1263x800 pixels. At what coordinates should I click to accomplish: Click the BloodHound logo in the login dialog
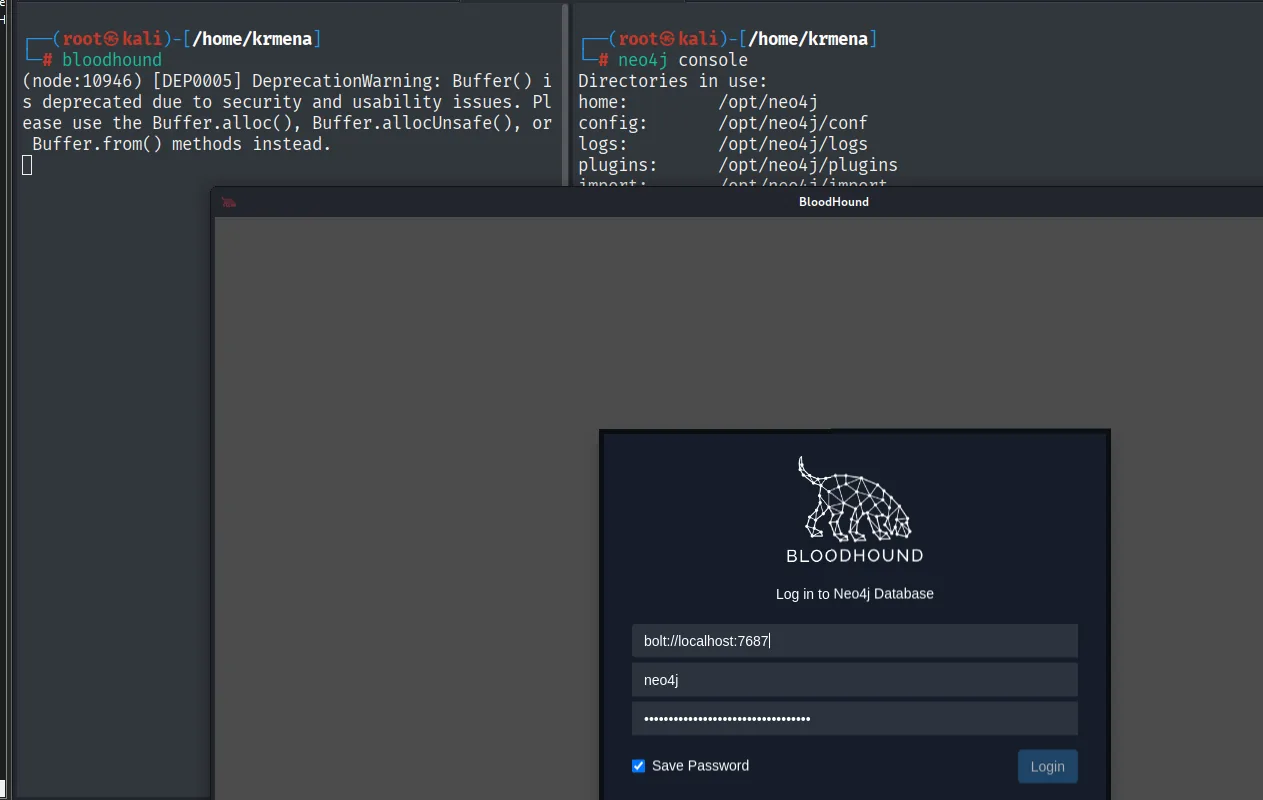854,510
